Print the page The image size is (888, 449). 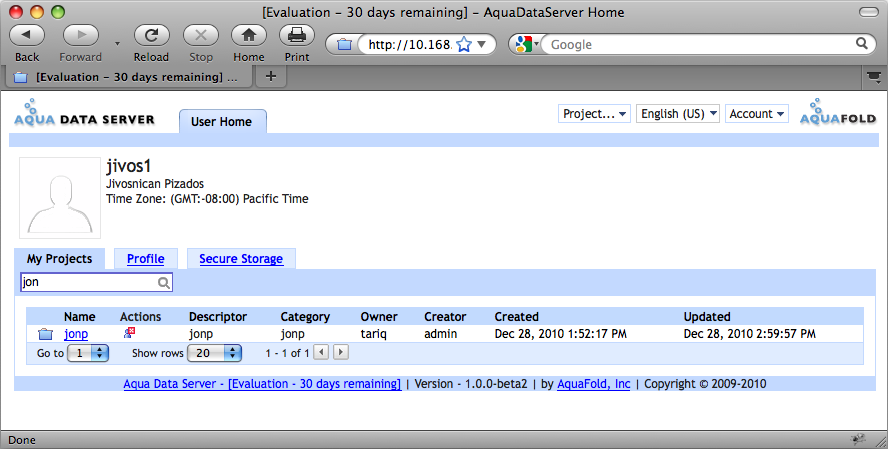tap(297, 36)
